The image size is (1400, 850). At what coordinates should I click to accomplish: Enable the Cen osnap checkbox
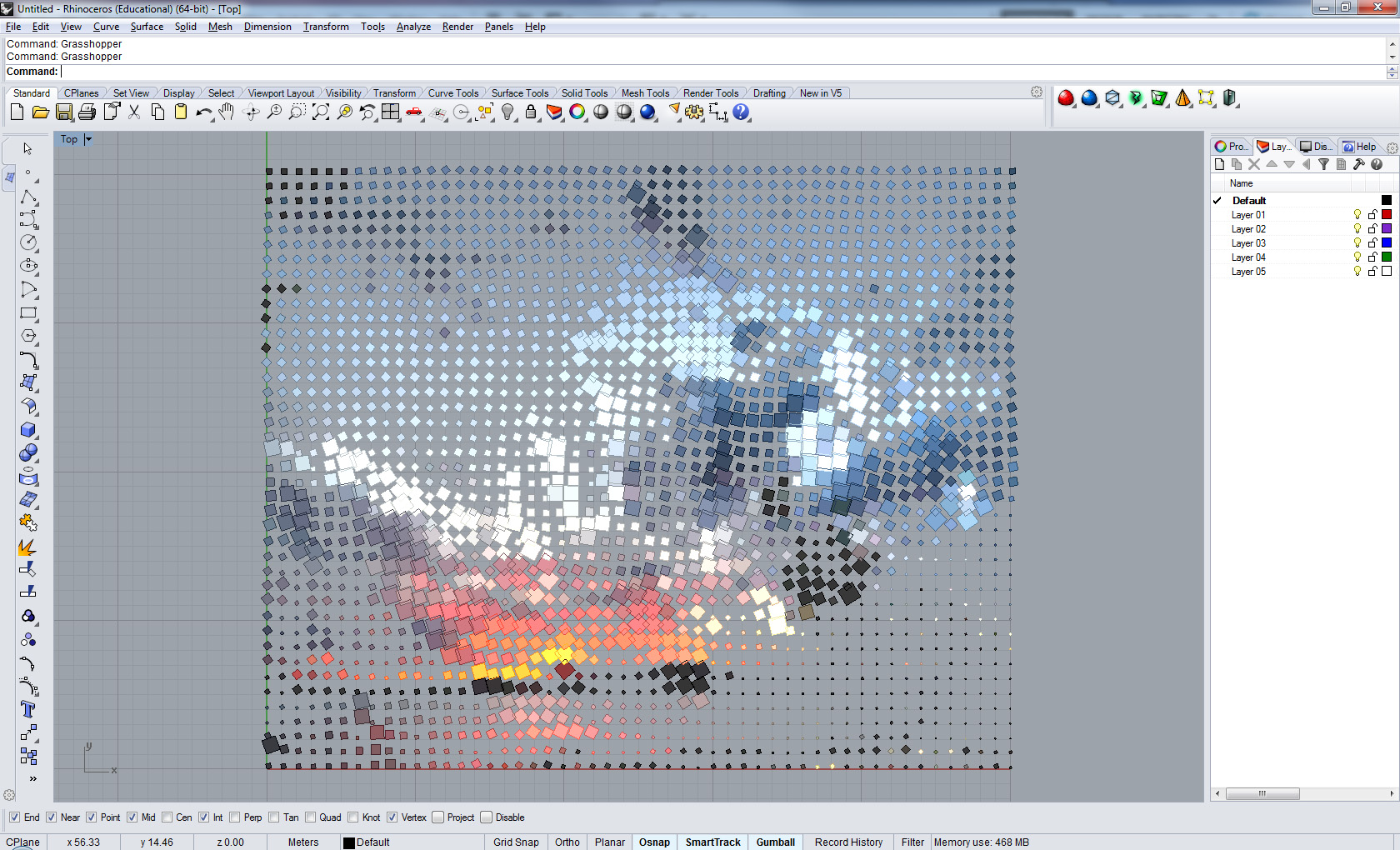167,817
